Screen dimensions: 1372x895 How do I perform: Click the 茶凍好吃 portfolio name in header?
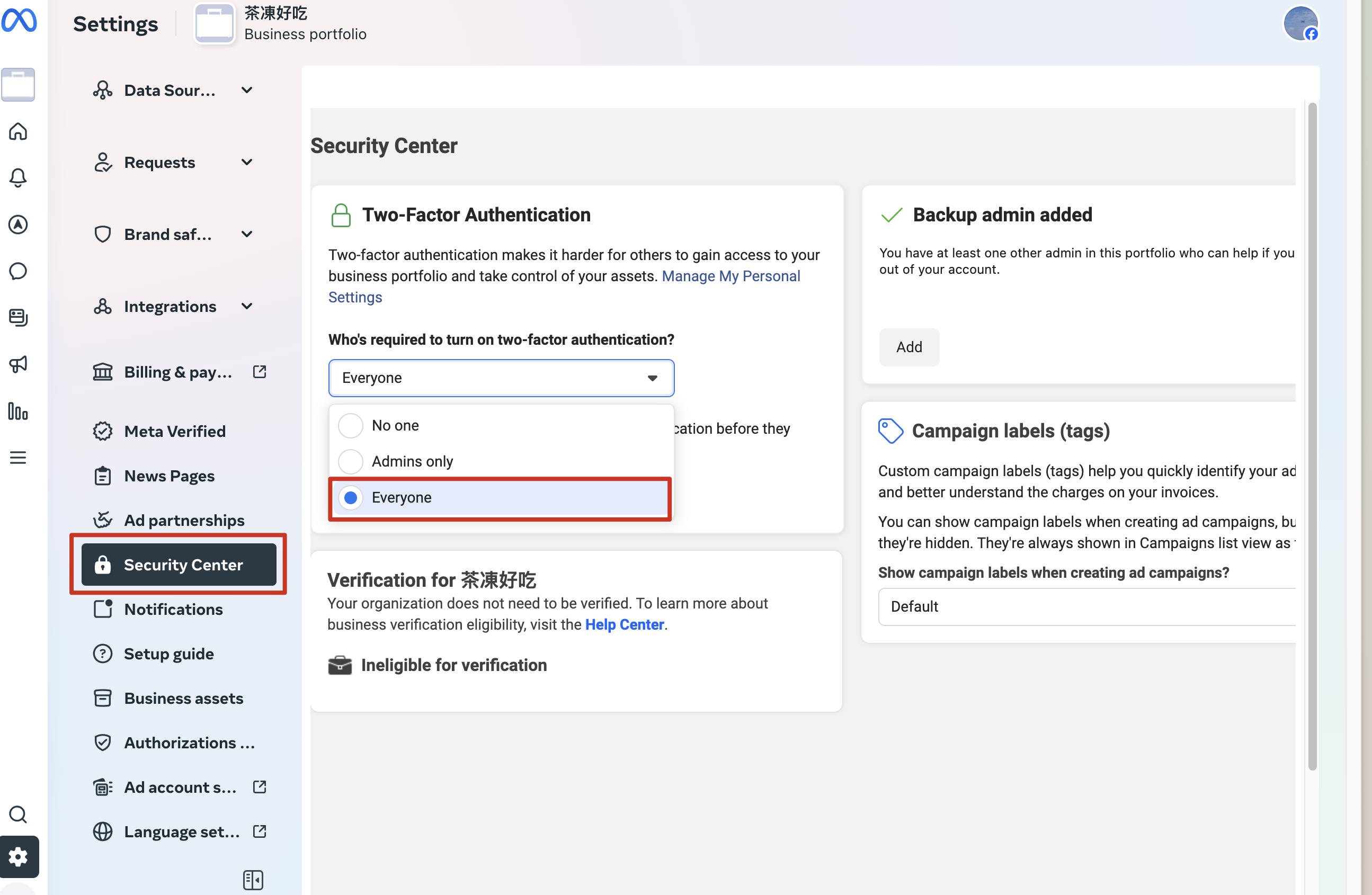coord(275,13)
